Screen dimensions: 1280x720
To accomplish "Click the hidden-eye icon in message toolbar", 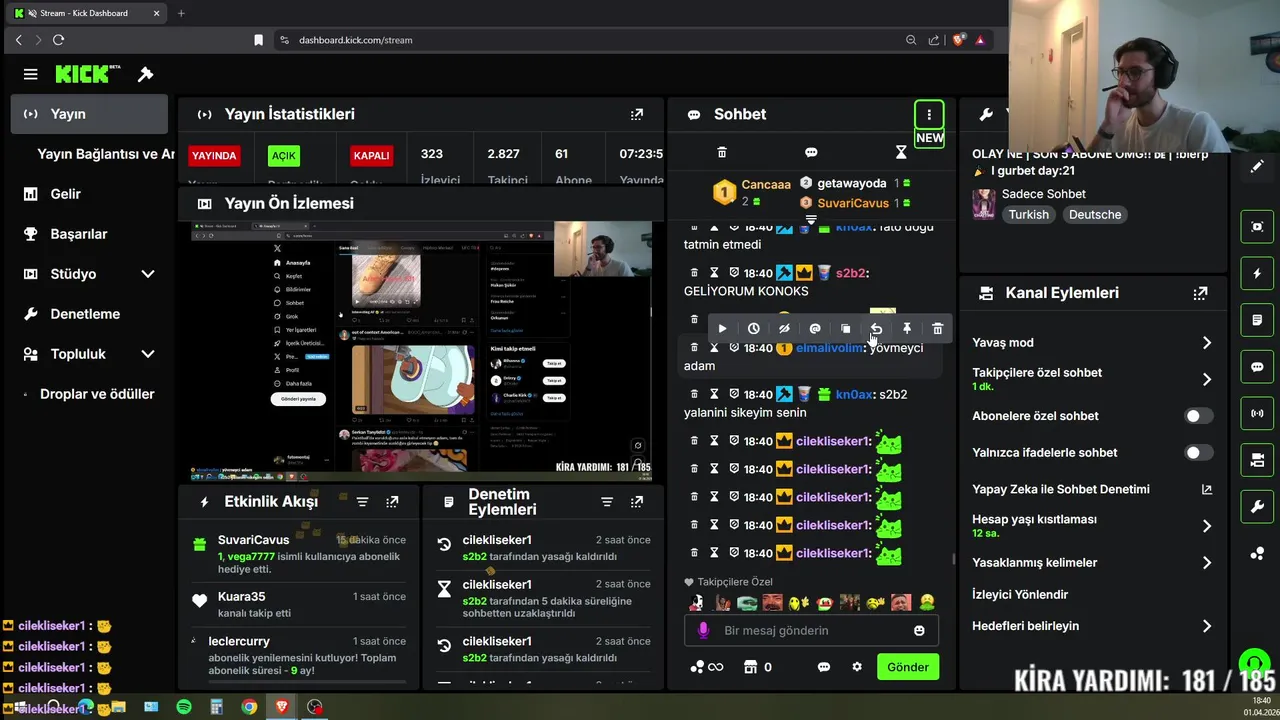I will coord(784,328).
